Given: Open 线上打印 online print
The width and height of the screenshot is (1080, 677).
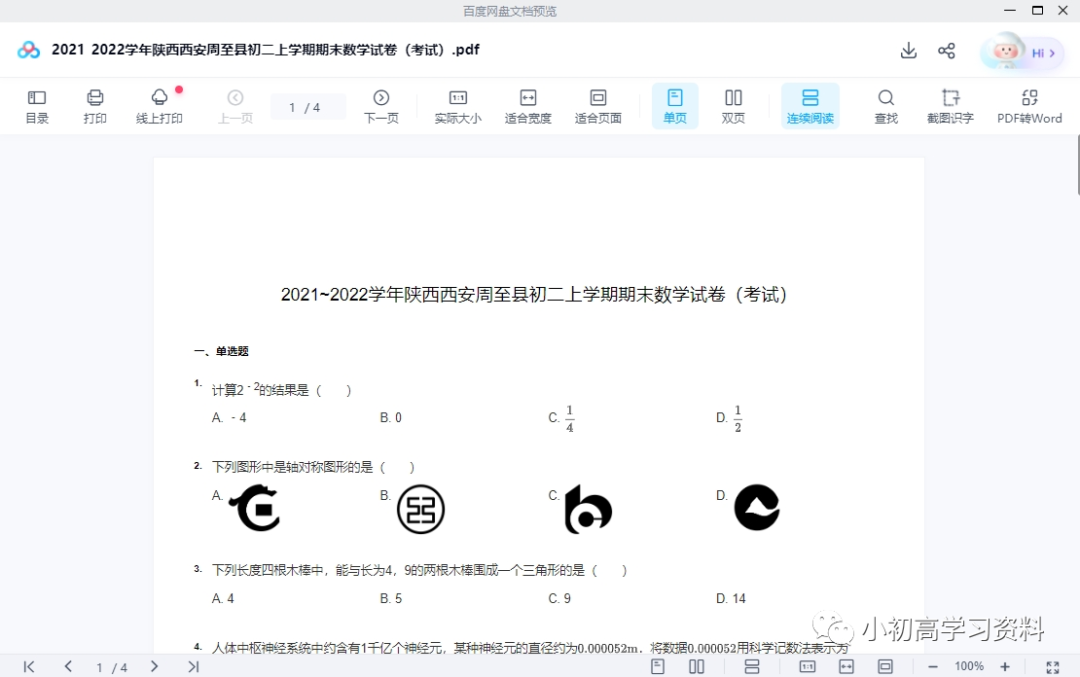Looking at the screenshot, I should (159, 107).
